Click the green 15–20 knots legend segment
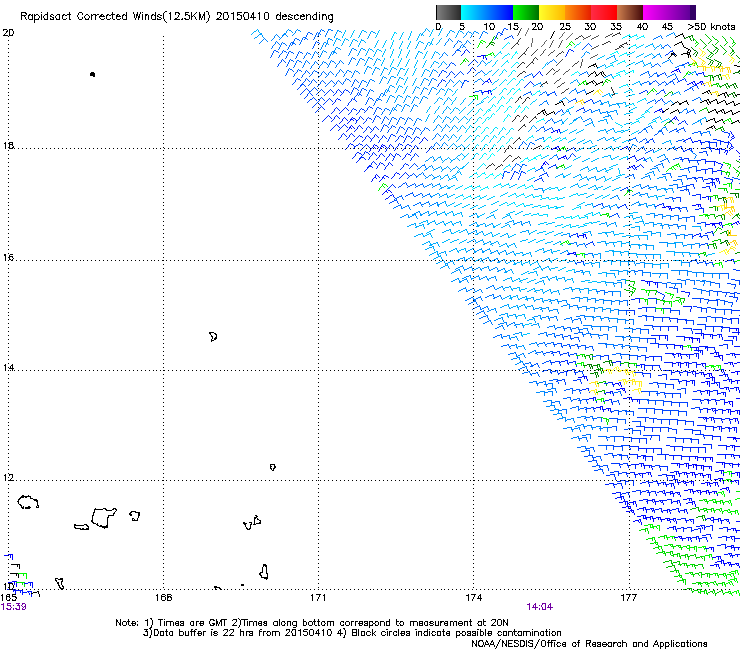Viewport: 740px width, 650px height. click(526, 12)
